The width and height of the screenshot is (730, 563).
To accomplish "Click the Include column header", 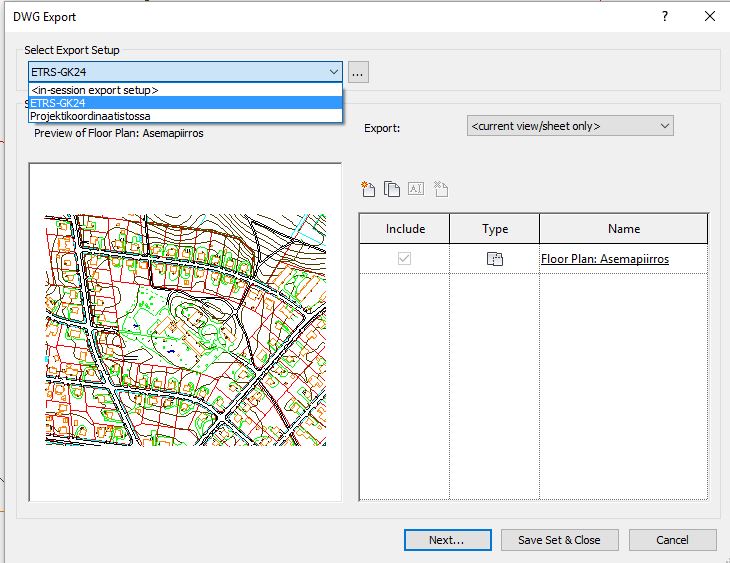I will click(405, 229).
